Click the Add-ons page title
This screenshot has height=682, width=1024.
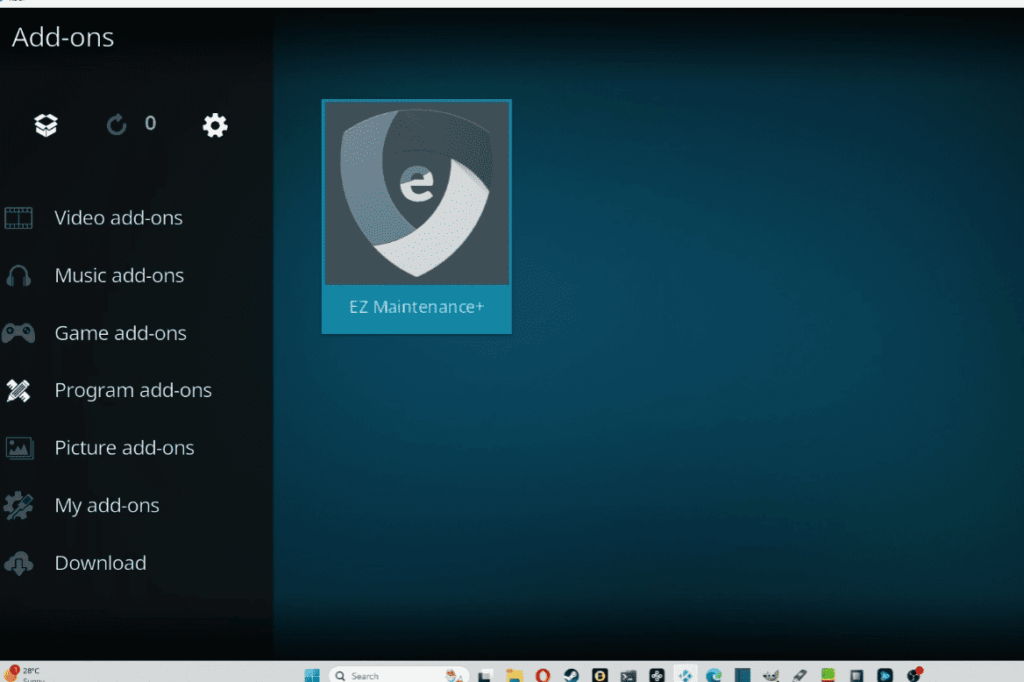coord(63,37)
